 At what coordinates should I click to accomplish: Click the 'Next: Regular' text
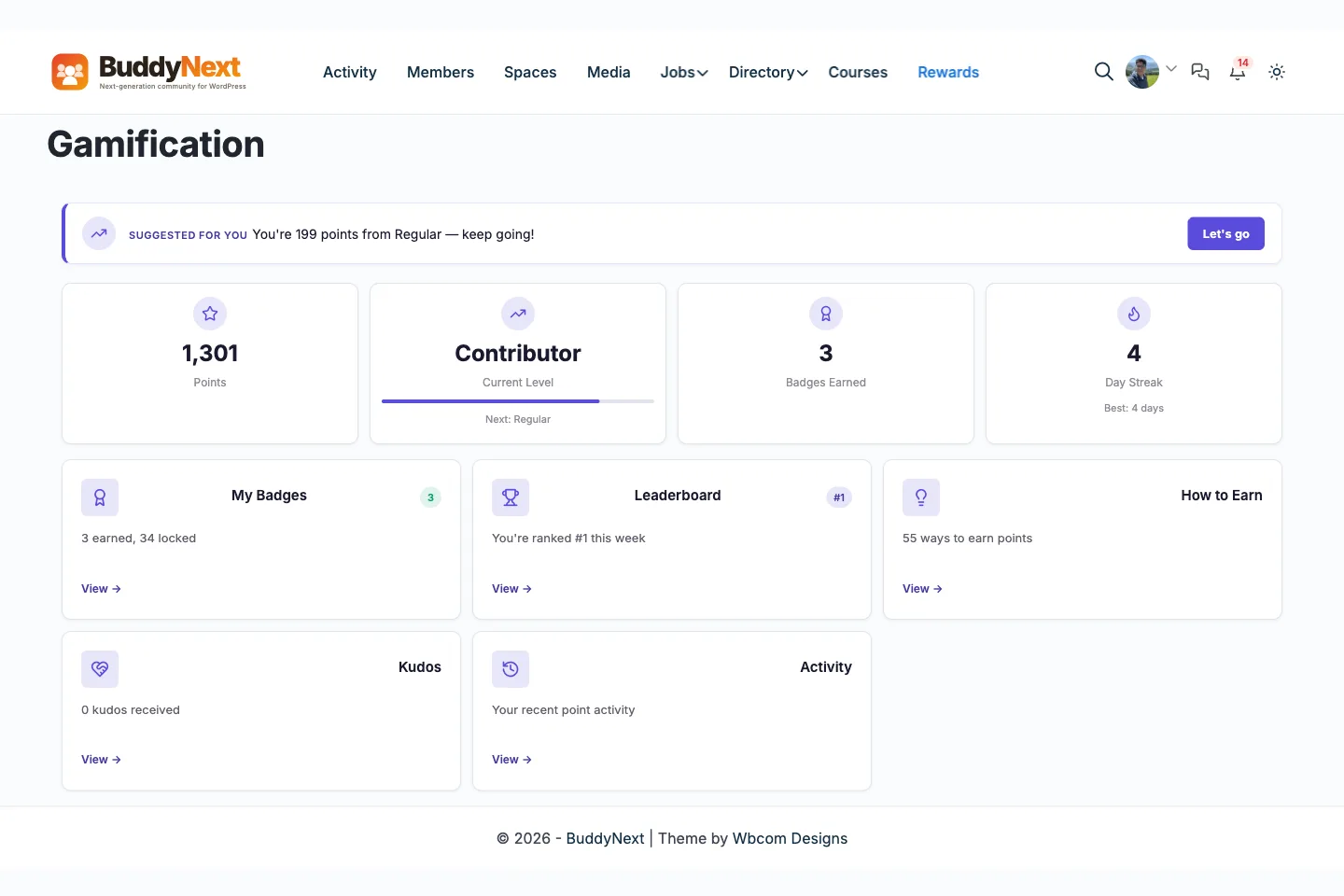click(518, 419)
